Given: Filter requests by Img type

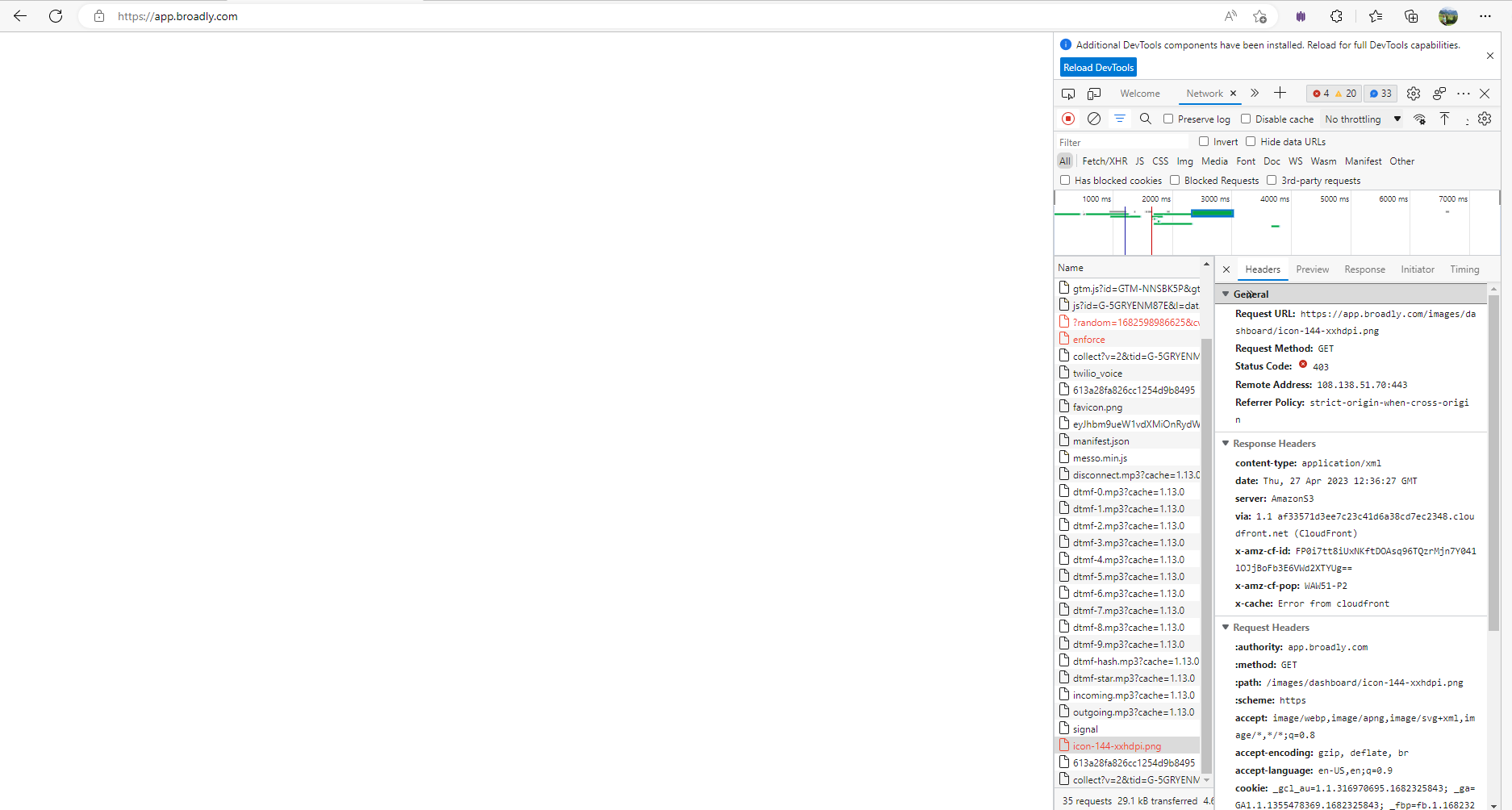Looking at the screenshot, I should [1184, 161].
